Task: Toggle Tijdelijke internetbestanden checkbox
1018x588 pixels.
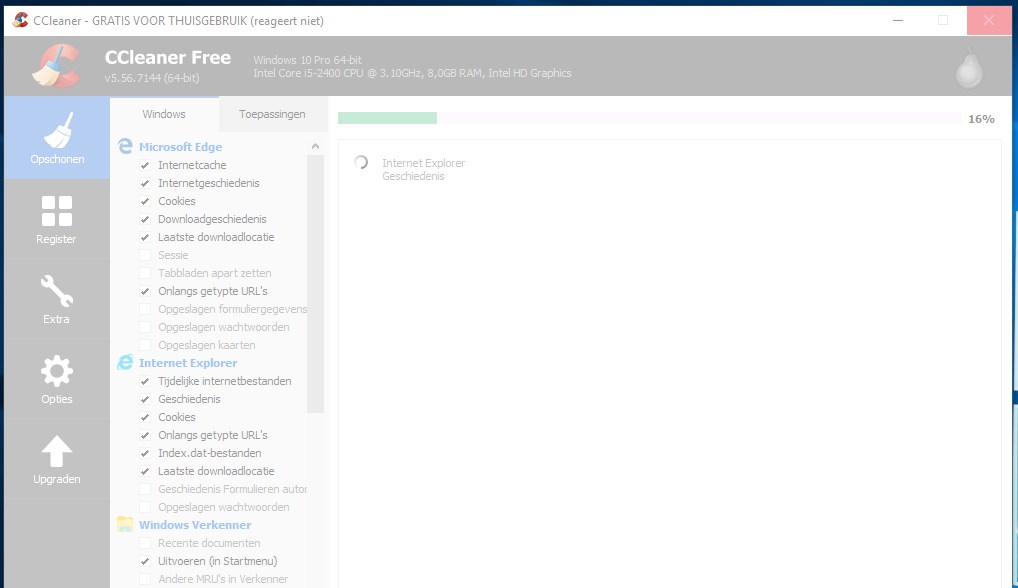Action: pyautogui.click(x=145, y=382)
